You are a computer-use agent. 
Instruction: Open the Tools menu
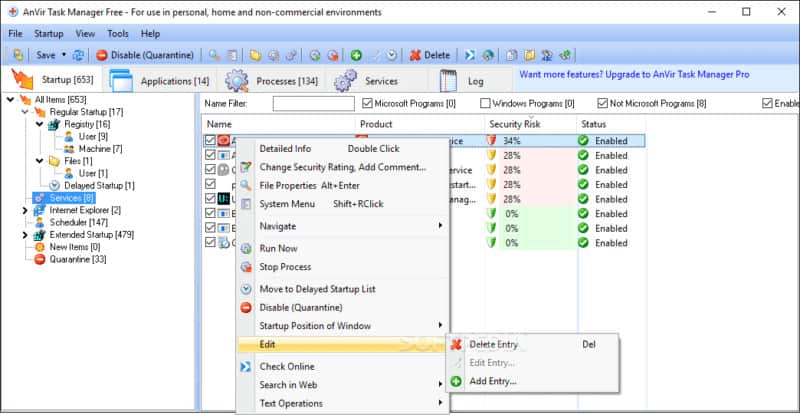(x=118, y=34)
